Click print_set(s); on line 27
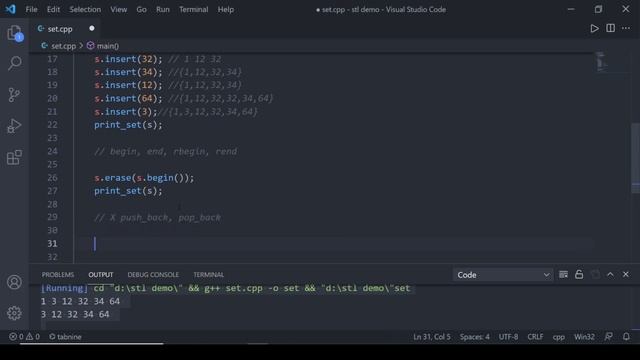The height and width of the screenshot is (360, 640). tap(128, 191)
